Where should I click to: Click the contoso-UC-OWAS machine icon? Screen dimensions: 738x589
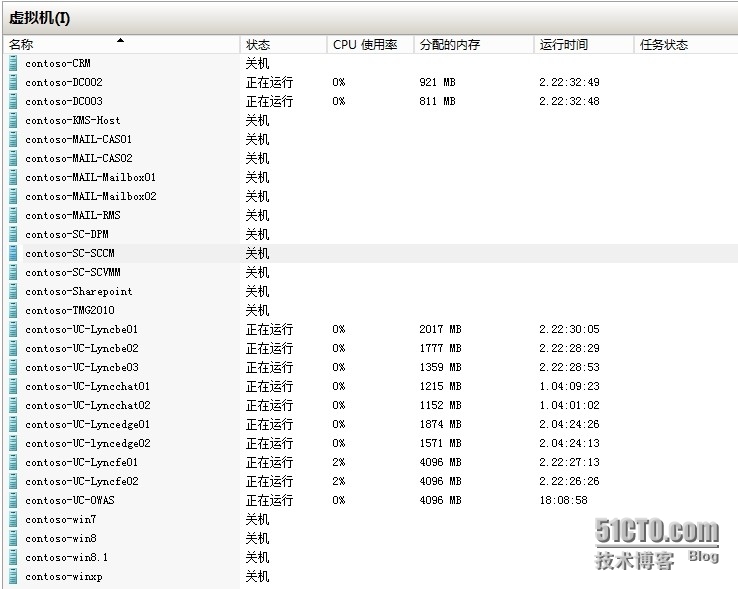(13, 500)
